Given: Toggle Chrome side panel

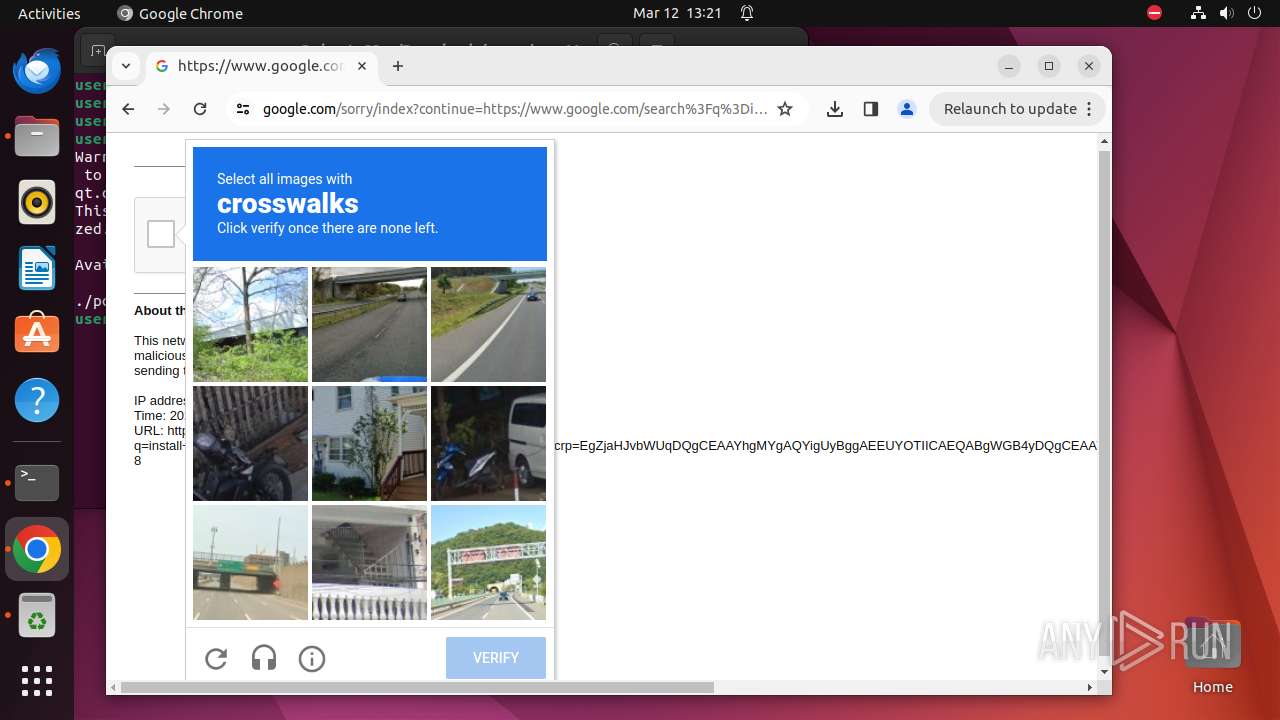Looking at the screenshot, I should pos(871,109).
